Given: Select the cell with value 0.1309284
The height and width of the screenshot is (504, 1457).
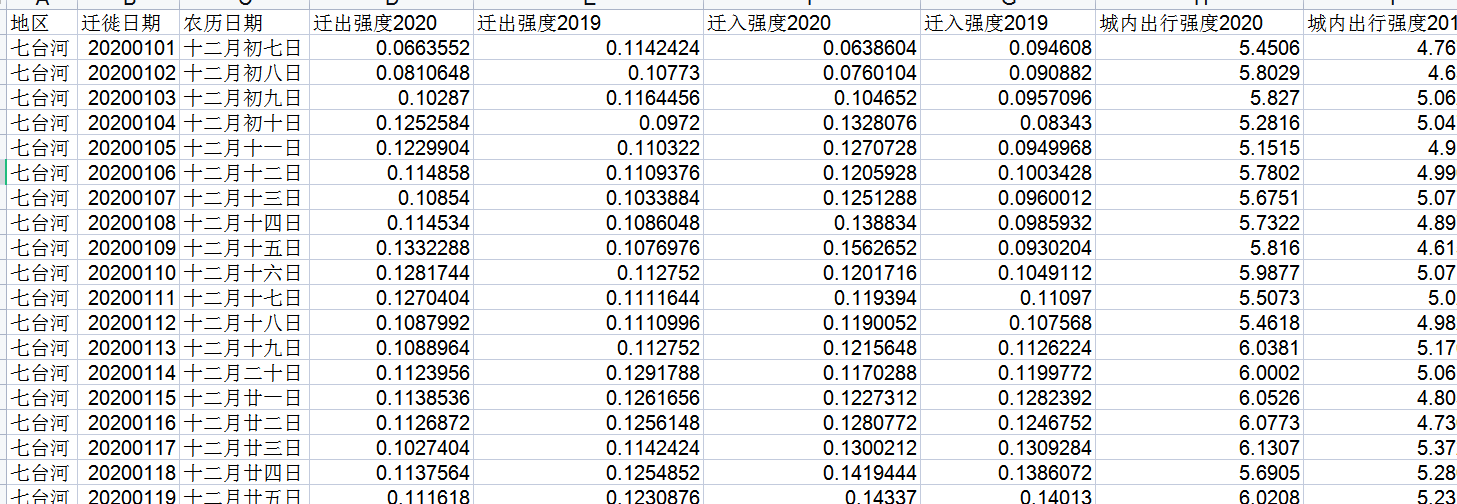Looking at the screenshot, I should click(x=1008, y=448).
